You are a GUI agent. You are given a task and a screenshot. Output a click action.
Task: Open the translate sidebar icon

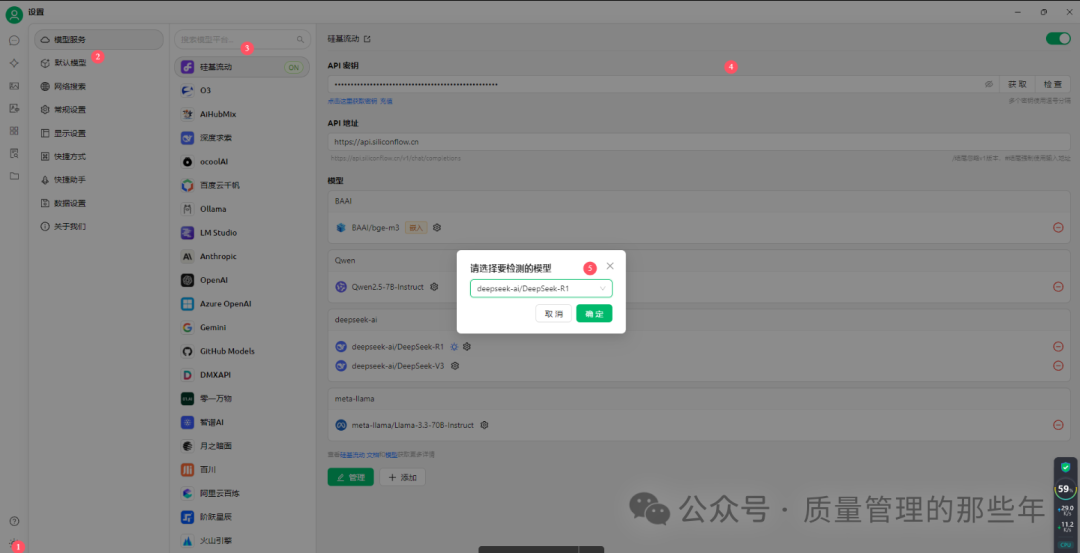pos(14,108)
